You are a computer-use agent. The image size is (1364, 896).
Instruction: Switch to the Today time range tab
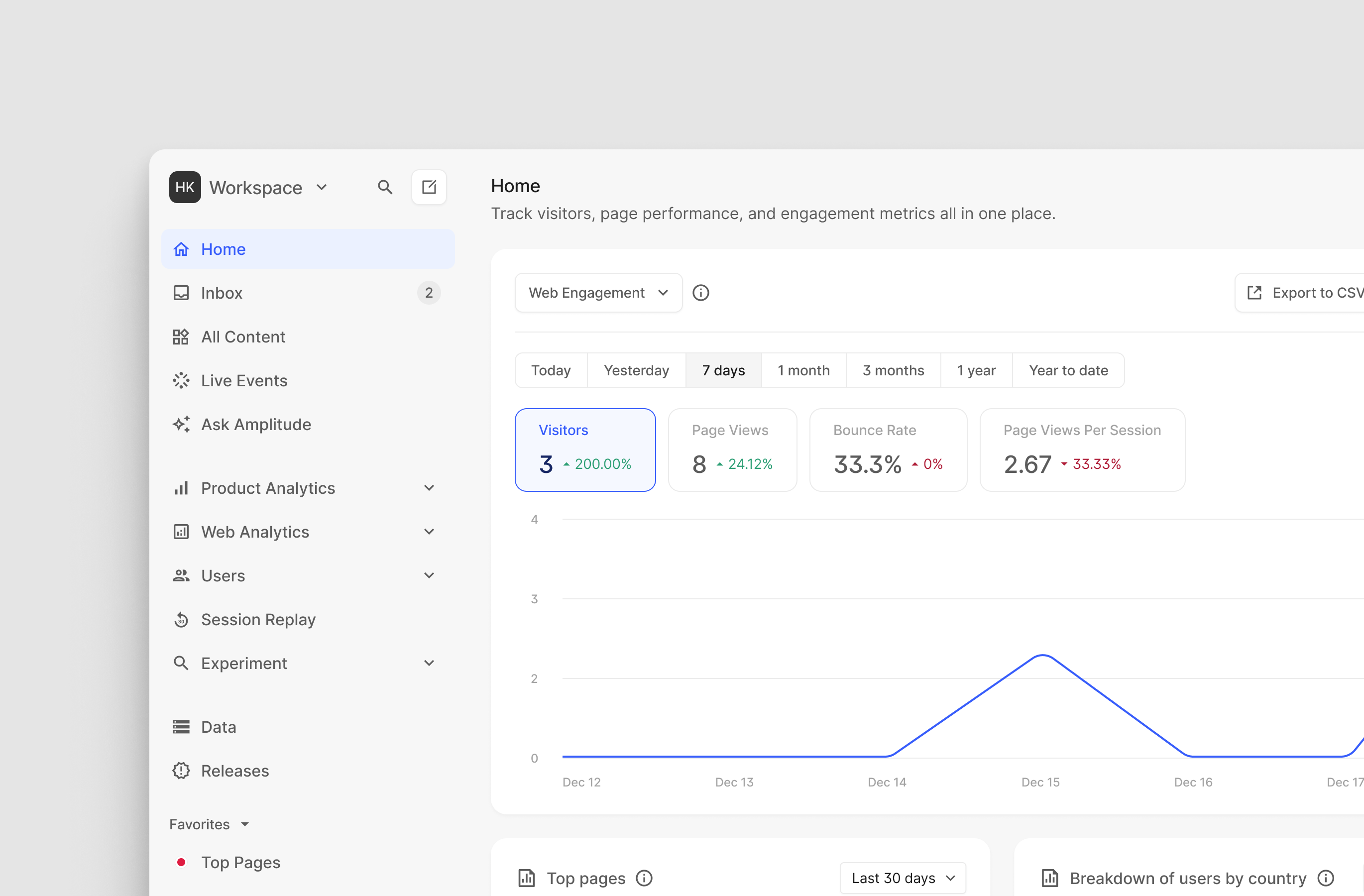coord(550,370)
